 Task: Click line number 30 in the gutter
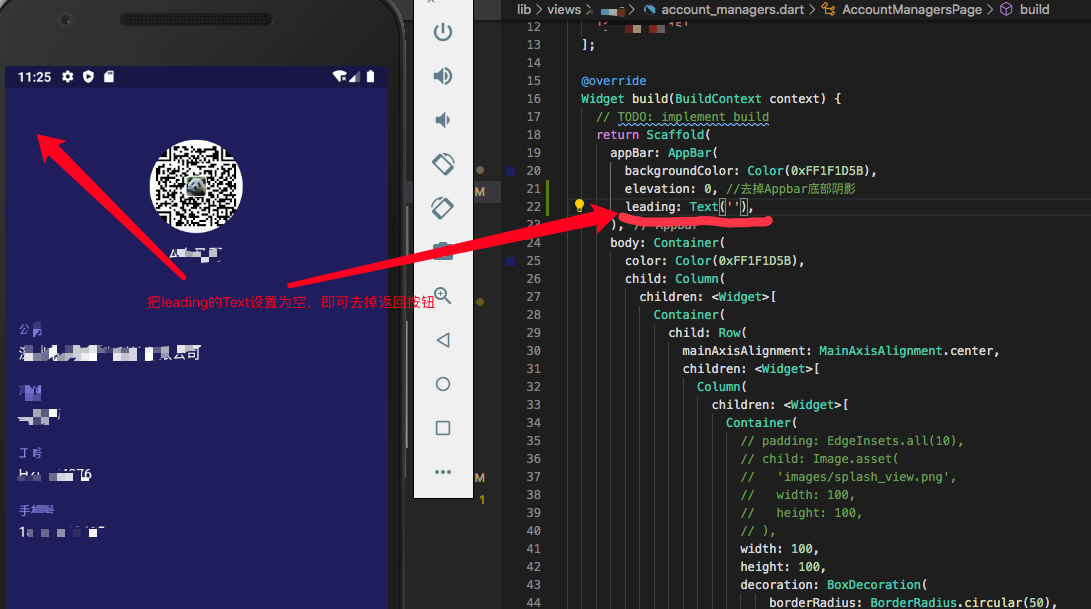534,351
